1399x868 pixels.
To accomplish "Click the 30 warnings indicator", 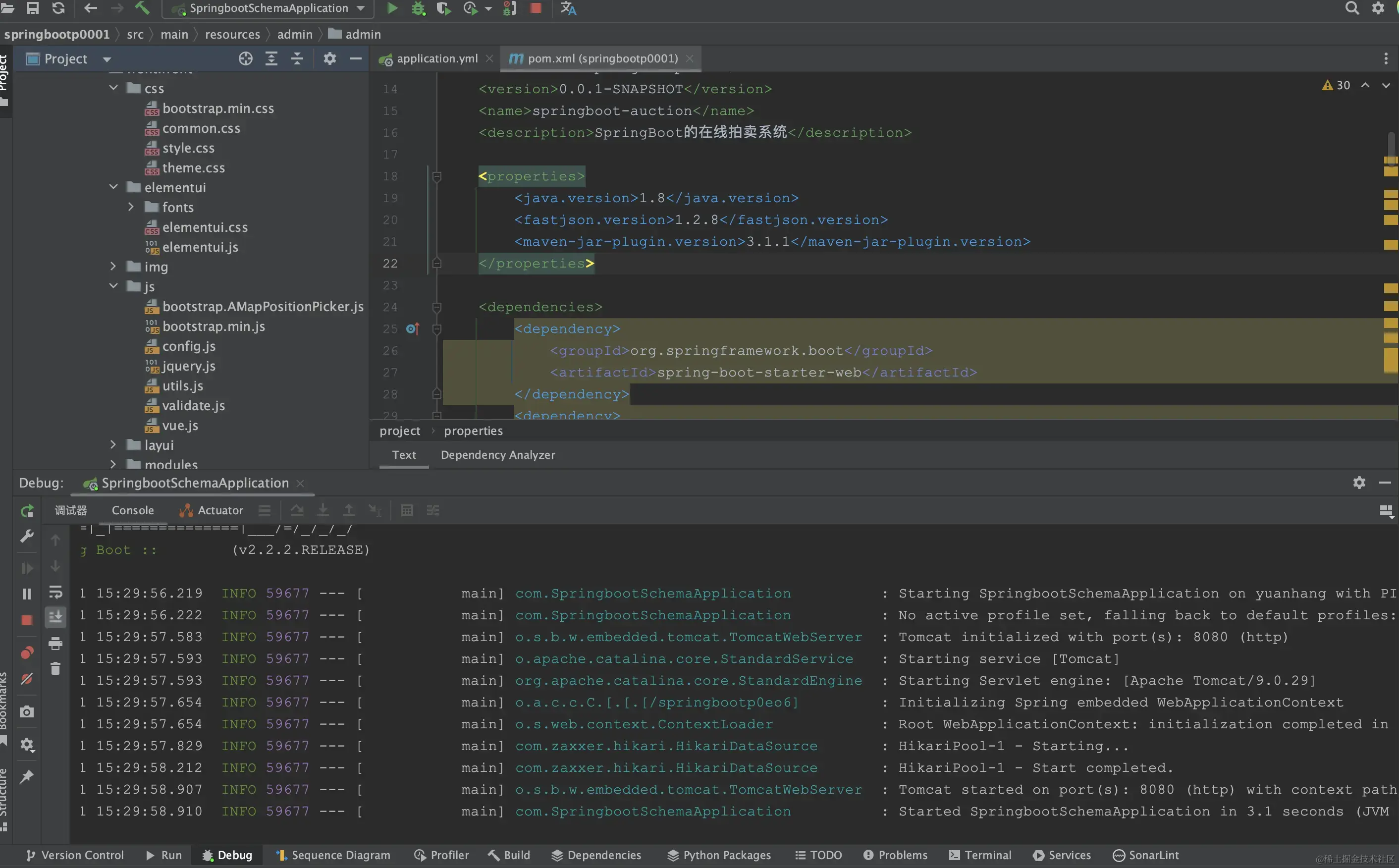I will (1336, 85).
